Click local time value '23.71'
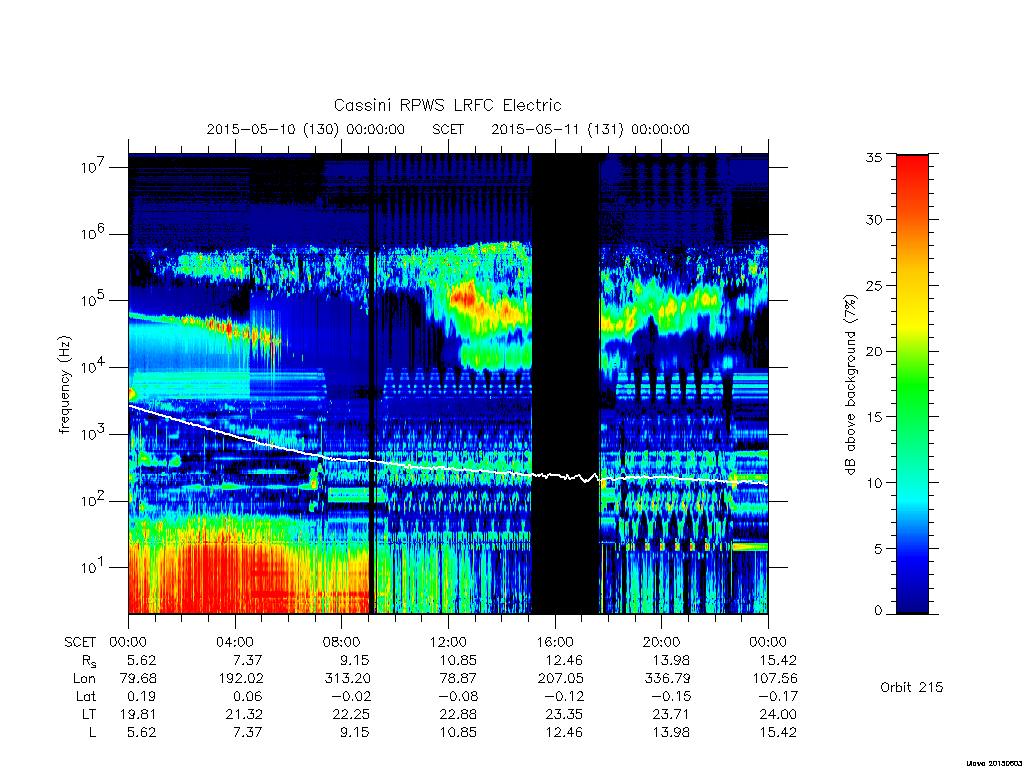 click(x=671, y=714)
